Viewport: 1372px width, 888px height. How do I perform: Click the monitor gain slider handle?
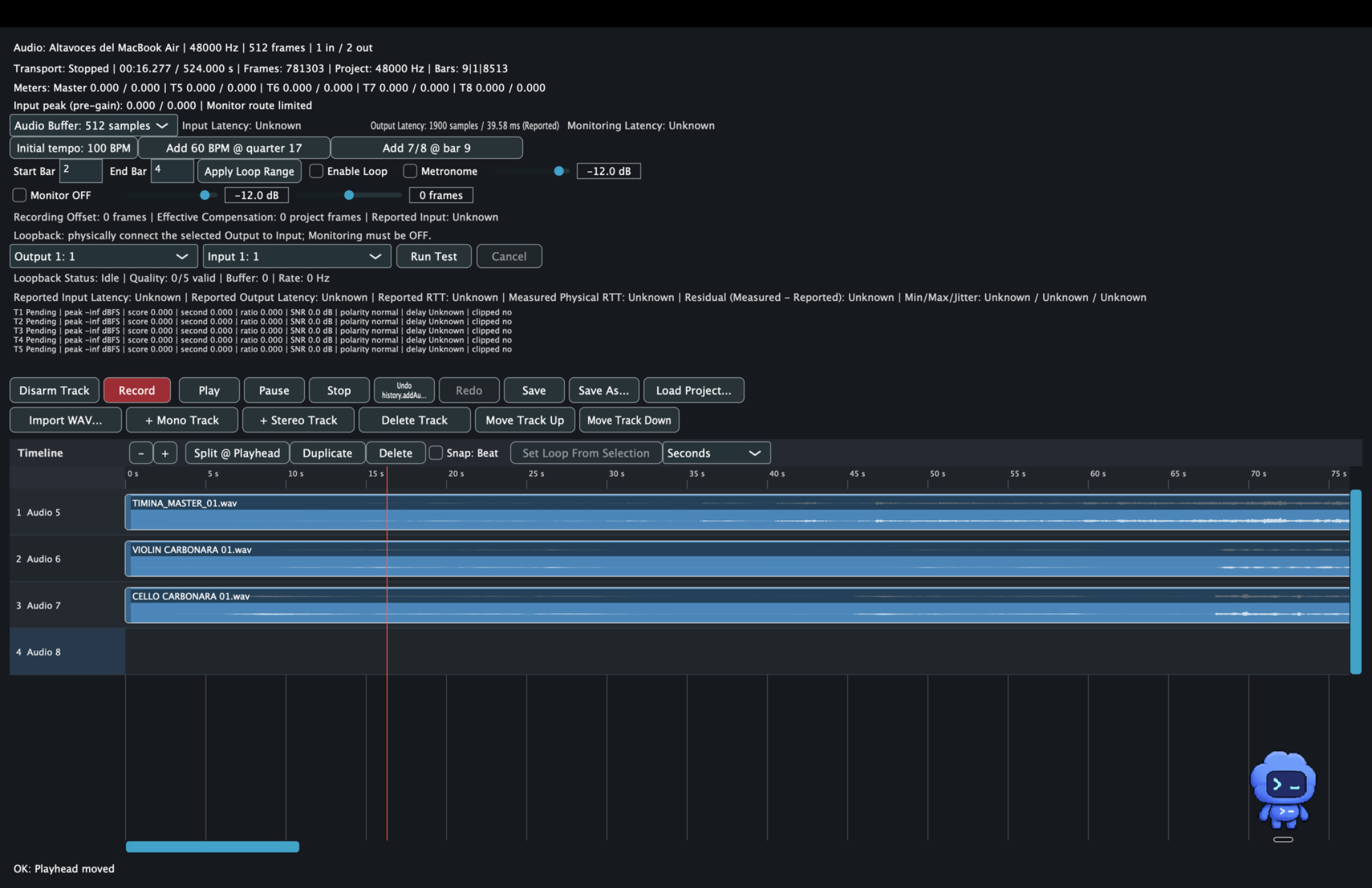(205, 195)
